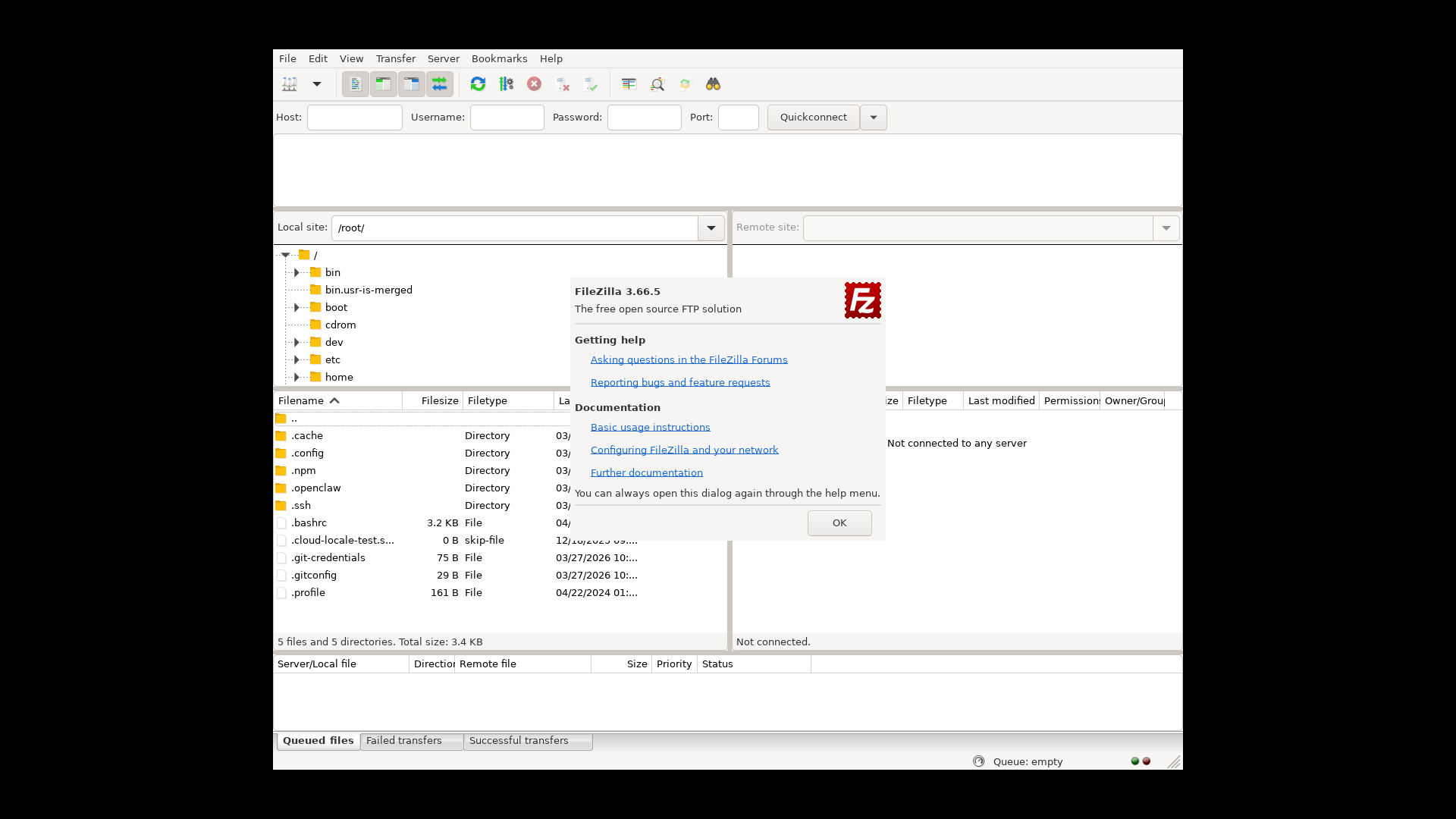Click OK to close the welcome dialog
This screenshot has height=819, width=1456.
839,523
